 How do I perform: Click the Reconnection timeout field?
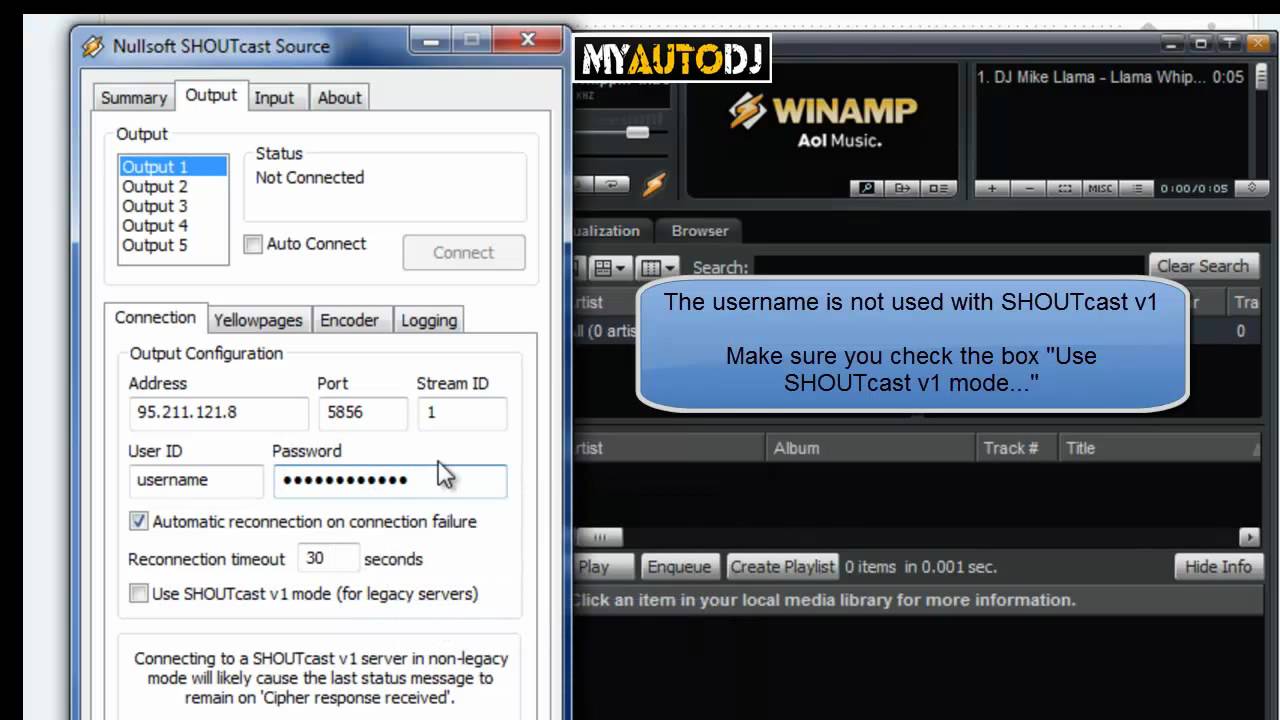point(328,559)
